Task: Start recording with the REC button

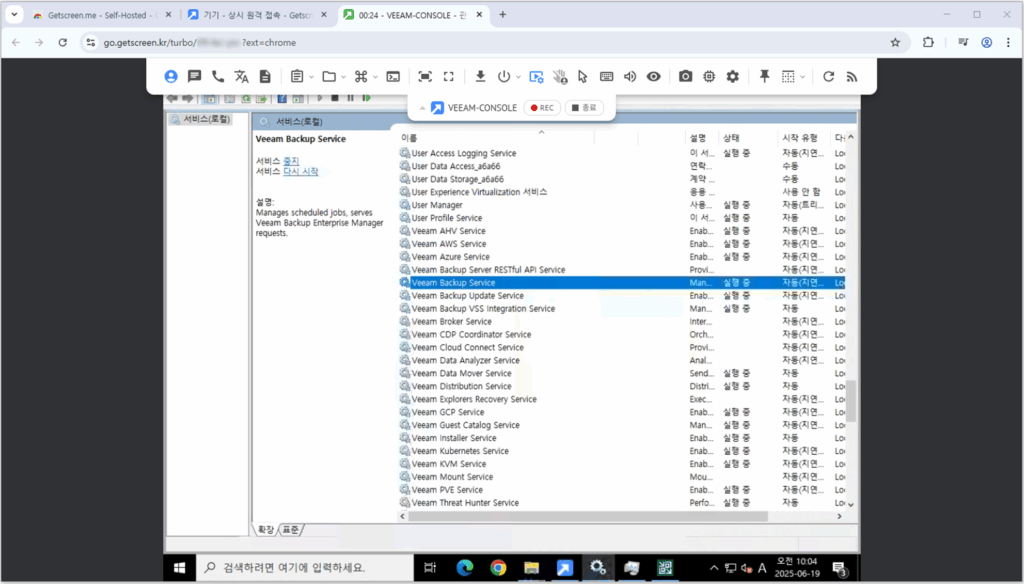Action: click(542, 108)
